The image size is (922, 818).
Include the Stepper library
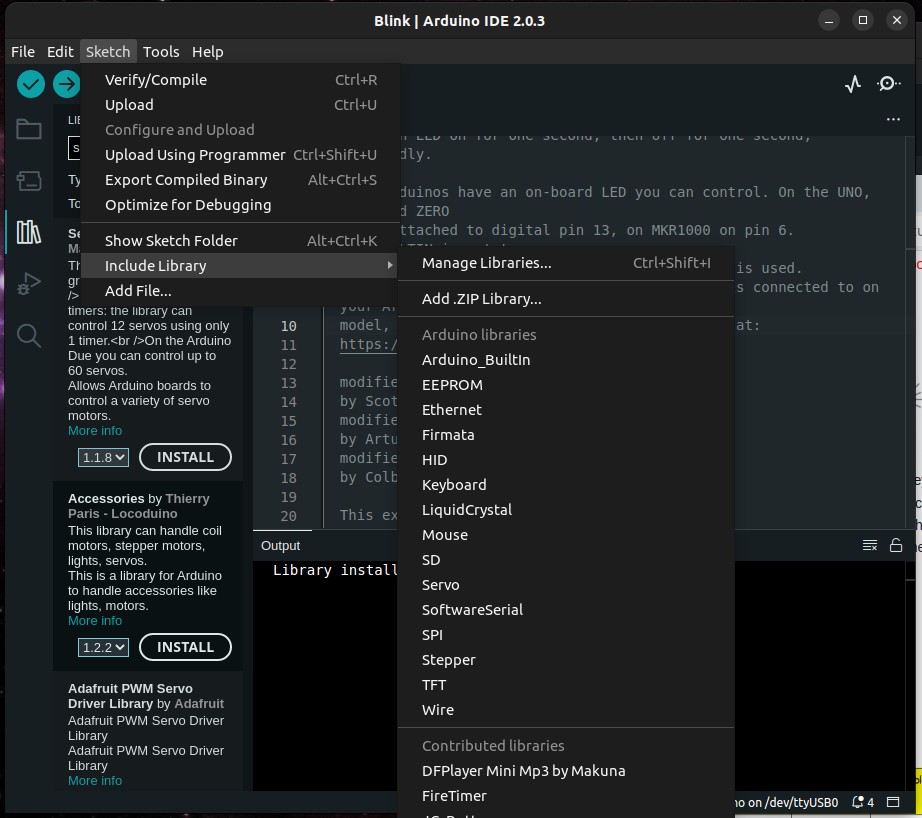tap(566, 660)
